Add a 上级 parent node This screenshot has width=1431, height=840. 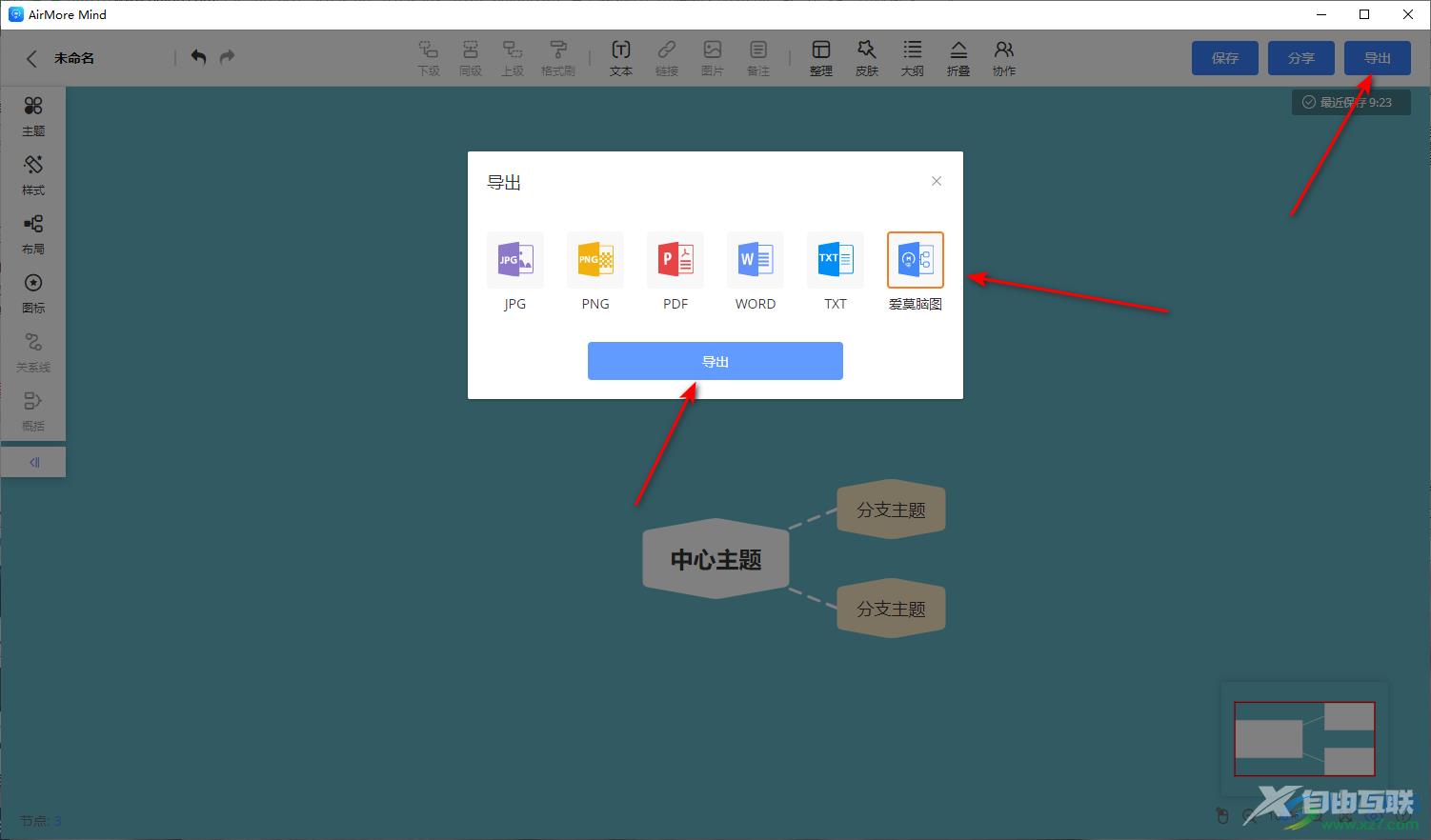pyautogui.click(x=513, y=58)
